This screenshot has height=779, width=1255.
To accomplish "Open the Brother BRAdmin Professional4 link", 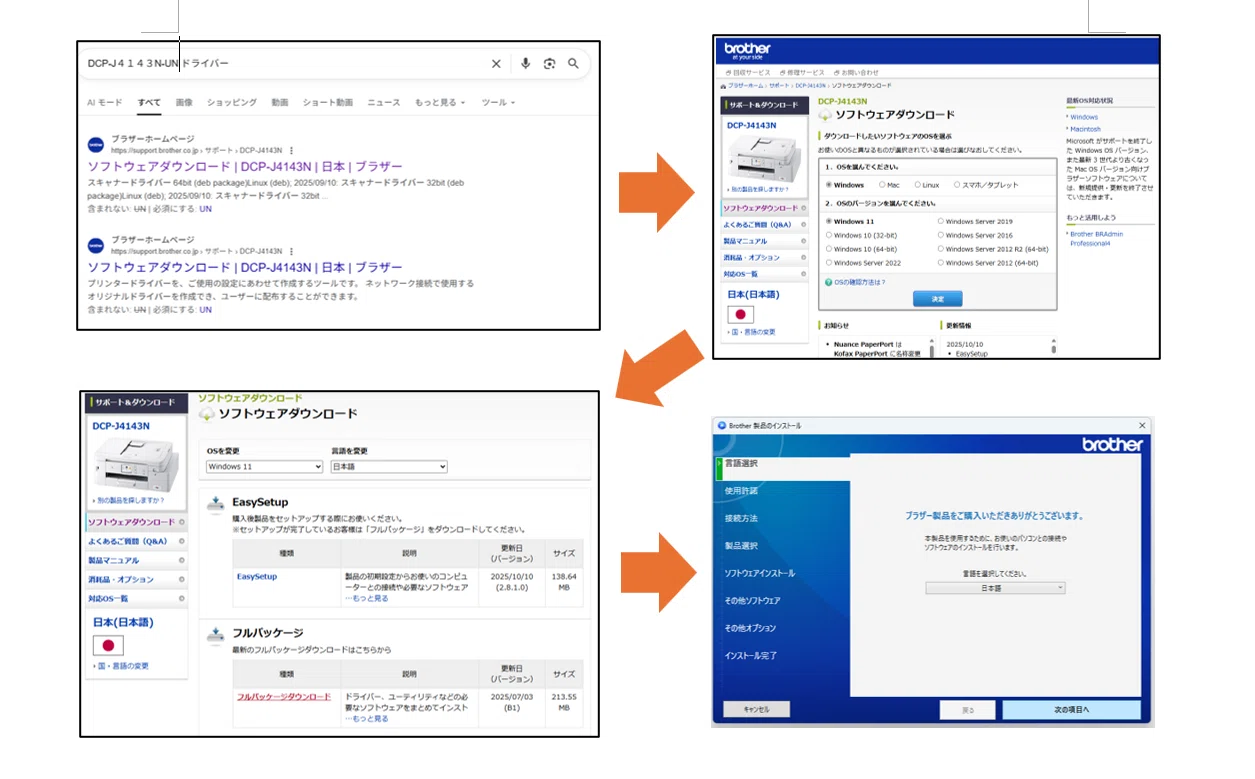I will (x=1097, y=238).
